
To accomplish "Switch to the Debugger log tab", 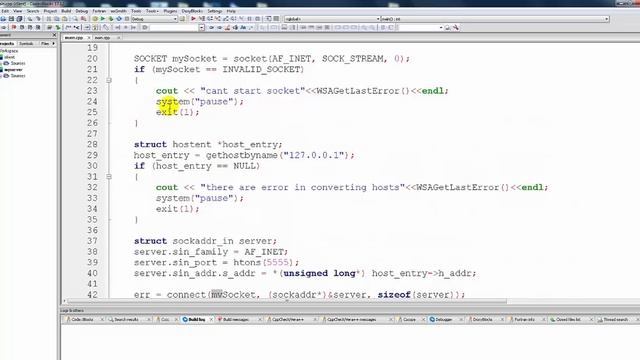I will click(443, 320).
